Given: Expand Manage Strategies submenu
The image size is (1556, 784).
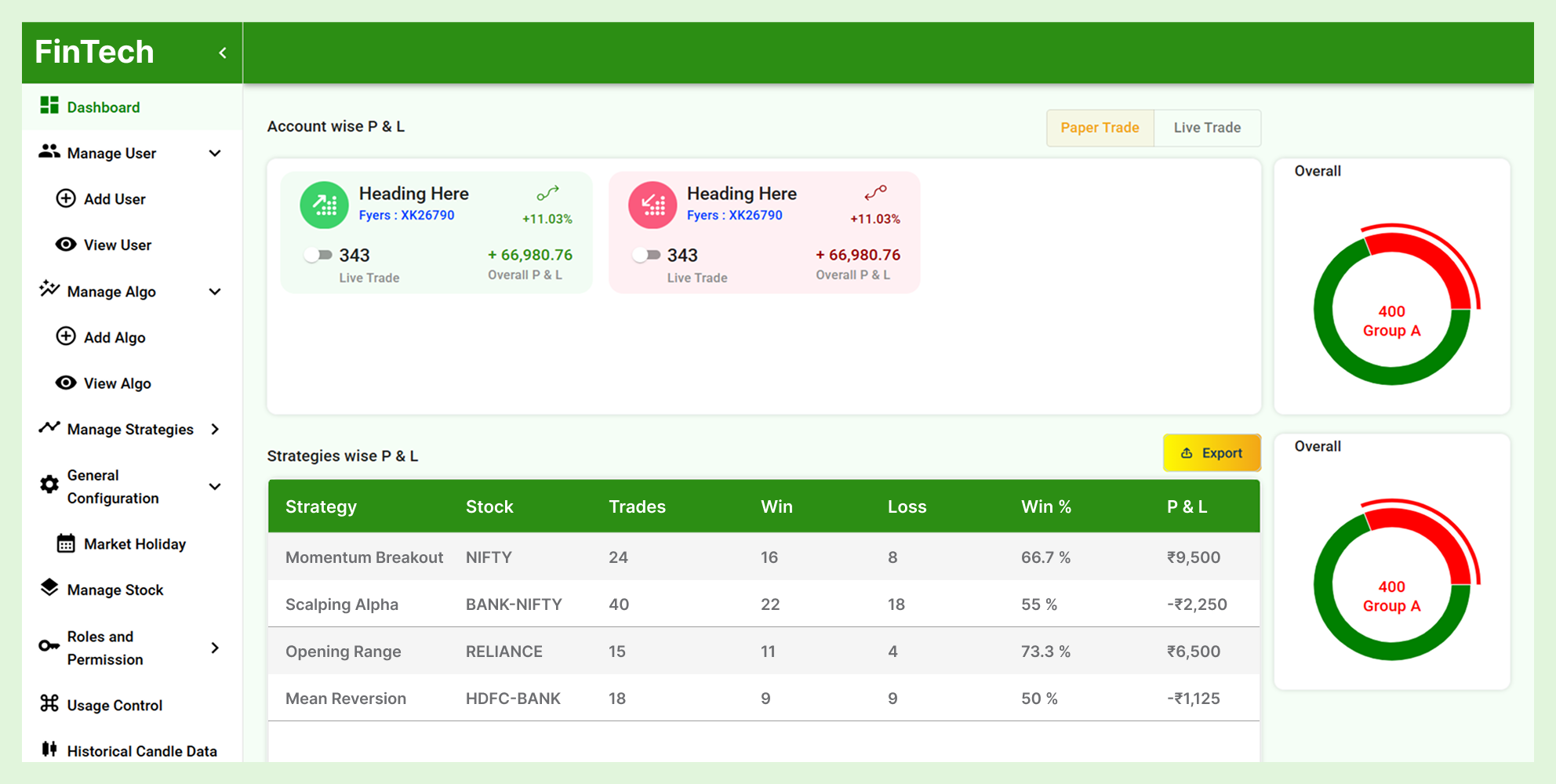Looking at the screenshot, I should click(214, 429).
